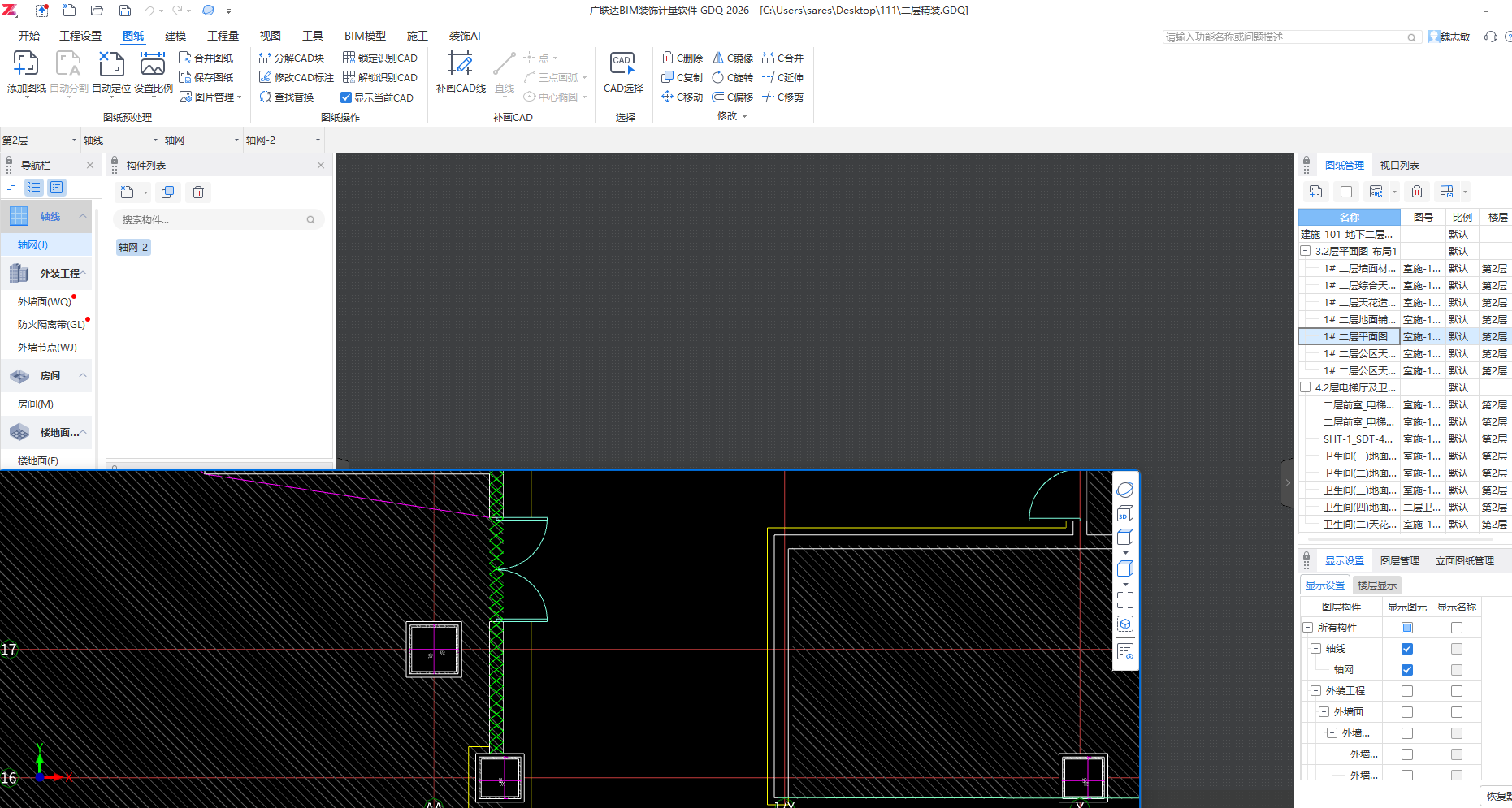Toggle 外装工程 显示图元 checkbox
The width and height of the screenshot is (1512, 808).
[1407, 691]
